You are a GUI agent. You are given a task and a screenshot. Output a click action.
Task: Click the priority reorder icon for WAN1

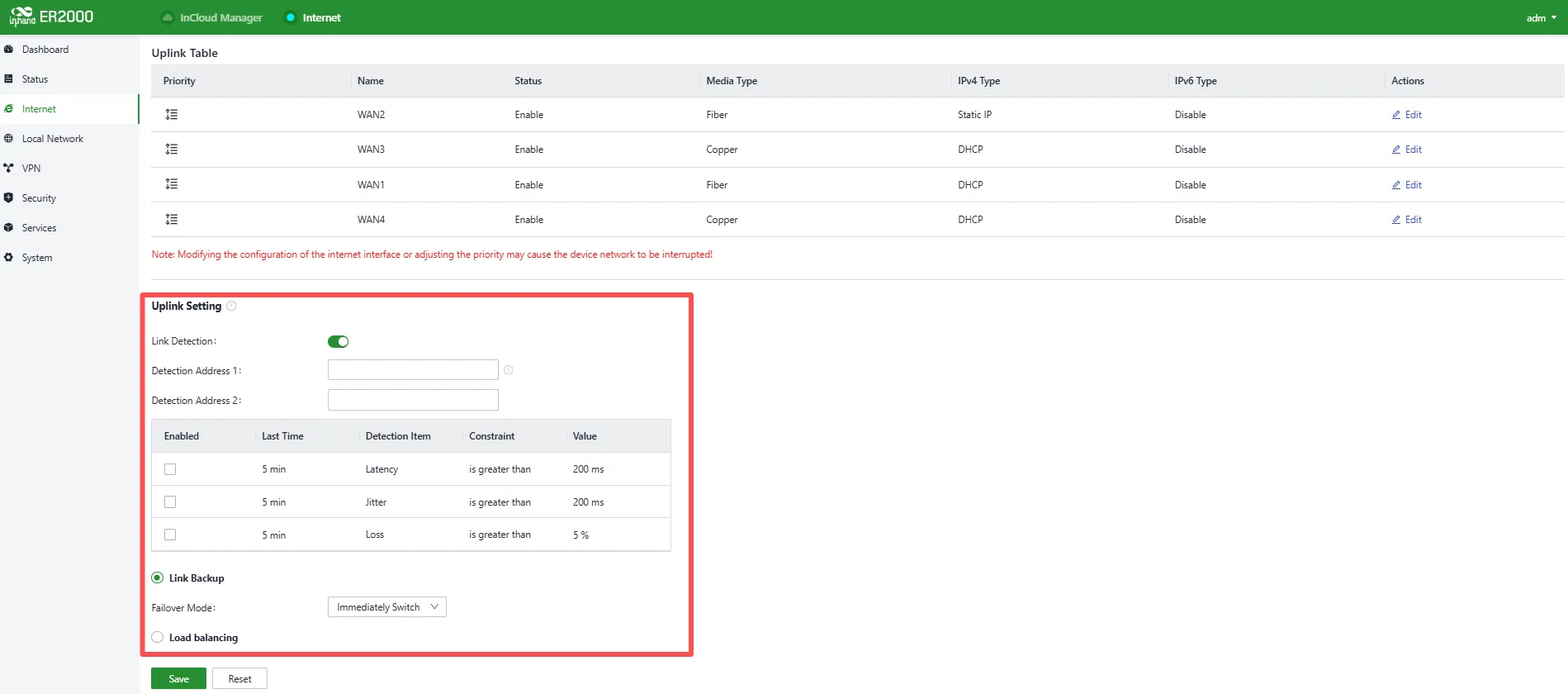tap(172, 184)
